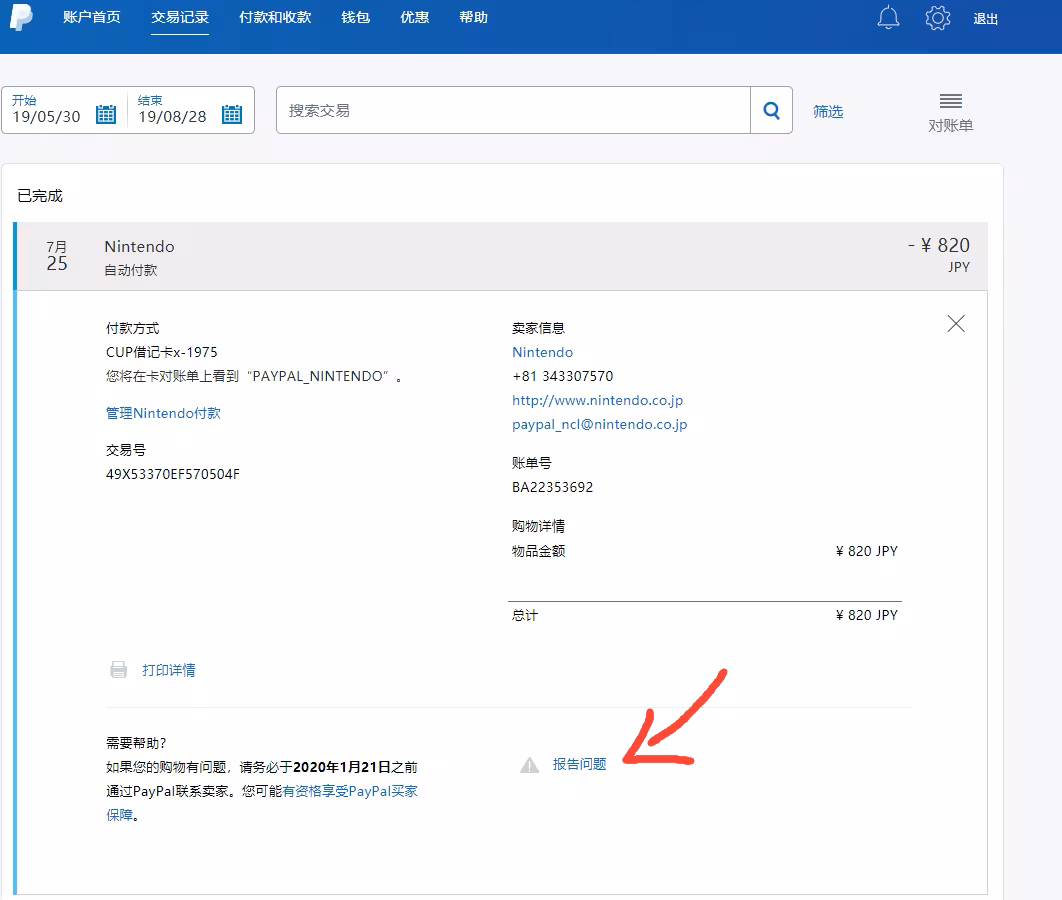Click the 筛选 filter link
This screenshot has height=900, width=1062.
coord(828,112)
